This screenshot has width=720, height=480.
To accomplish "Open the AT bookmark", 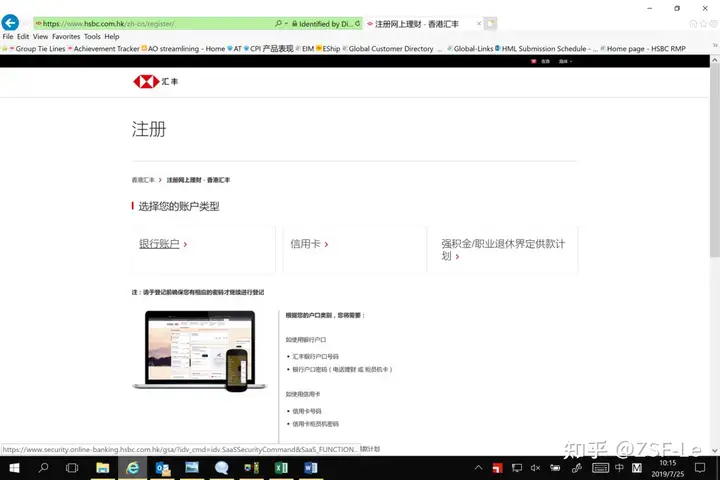I will pyautogui.click(x=235, y=49).
